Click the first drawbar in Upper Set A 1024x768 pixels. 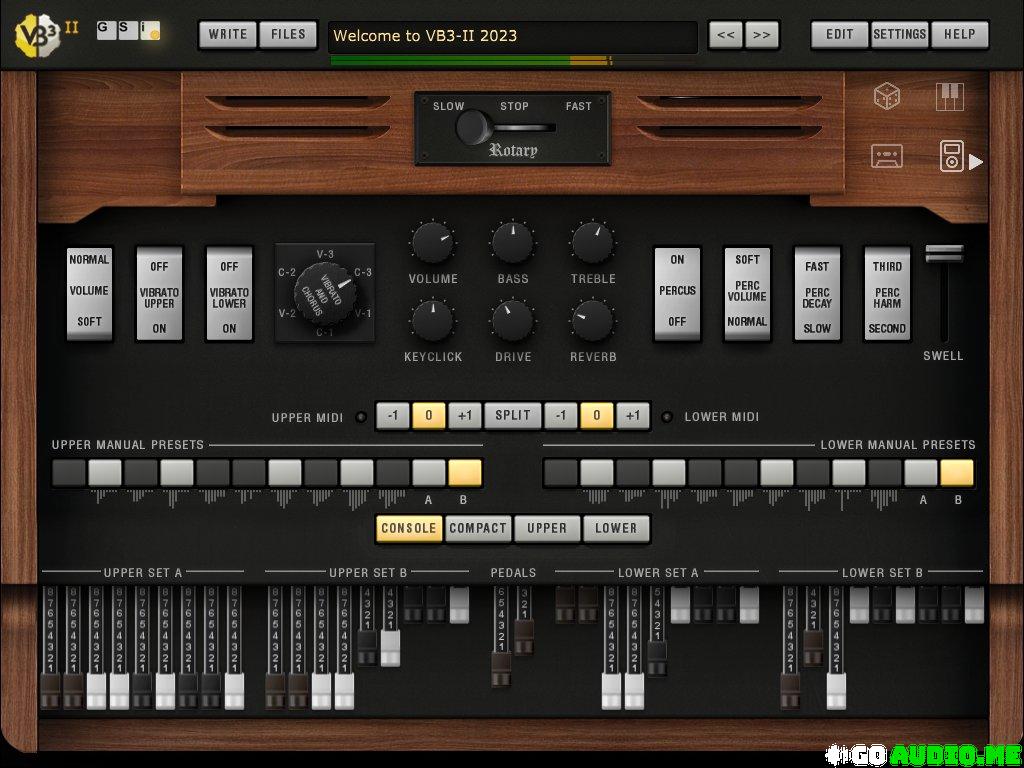click(50, 692)
